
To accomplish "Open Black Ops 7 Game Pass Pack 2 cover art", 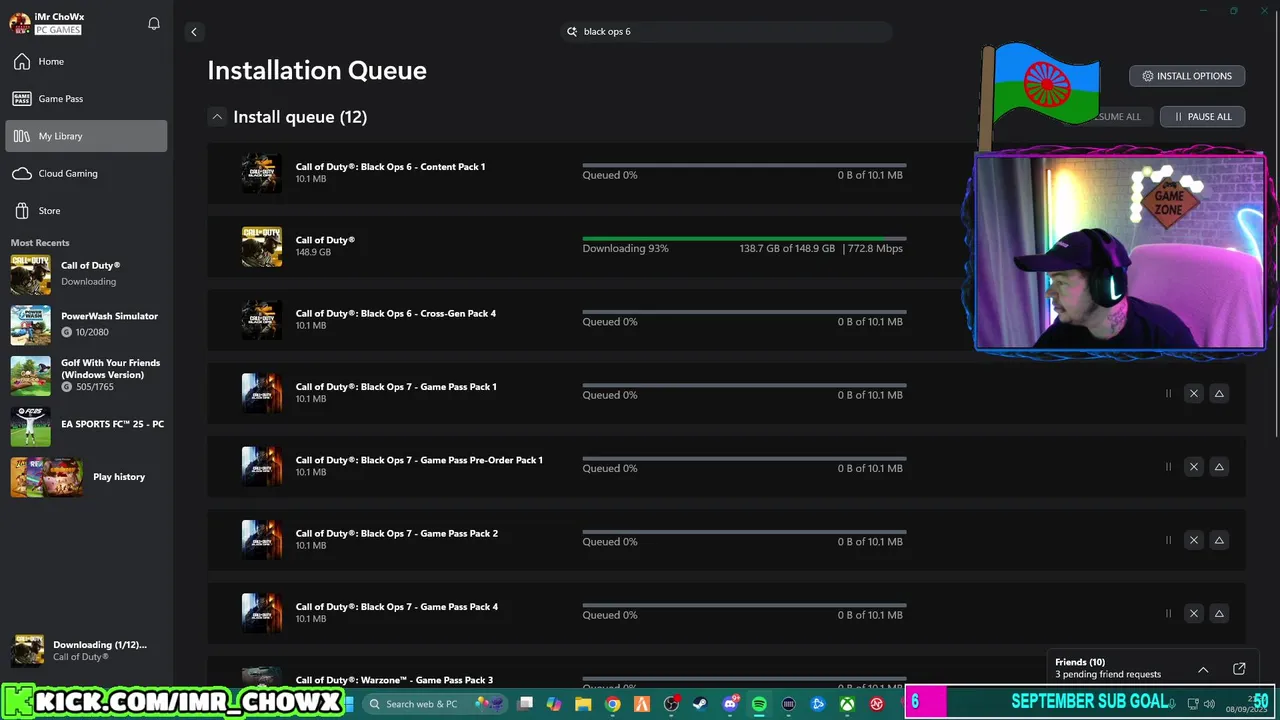I will 262,540.
